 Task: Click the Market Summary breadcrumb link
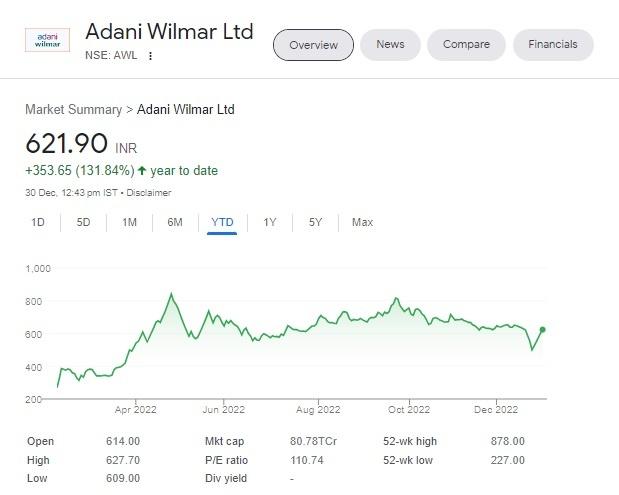[x=73, y=109]
